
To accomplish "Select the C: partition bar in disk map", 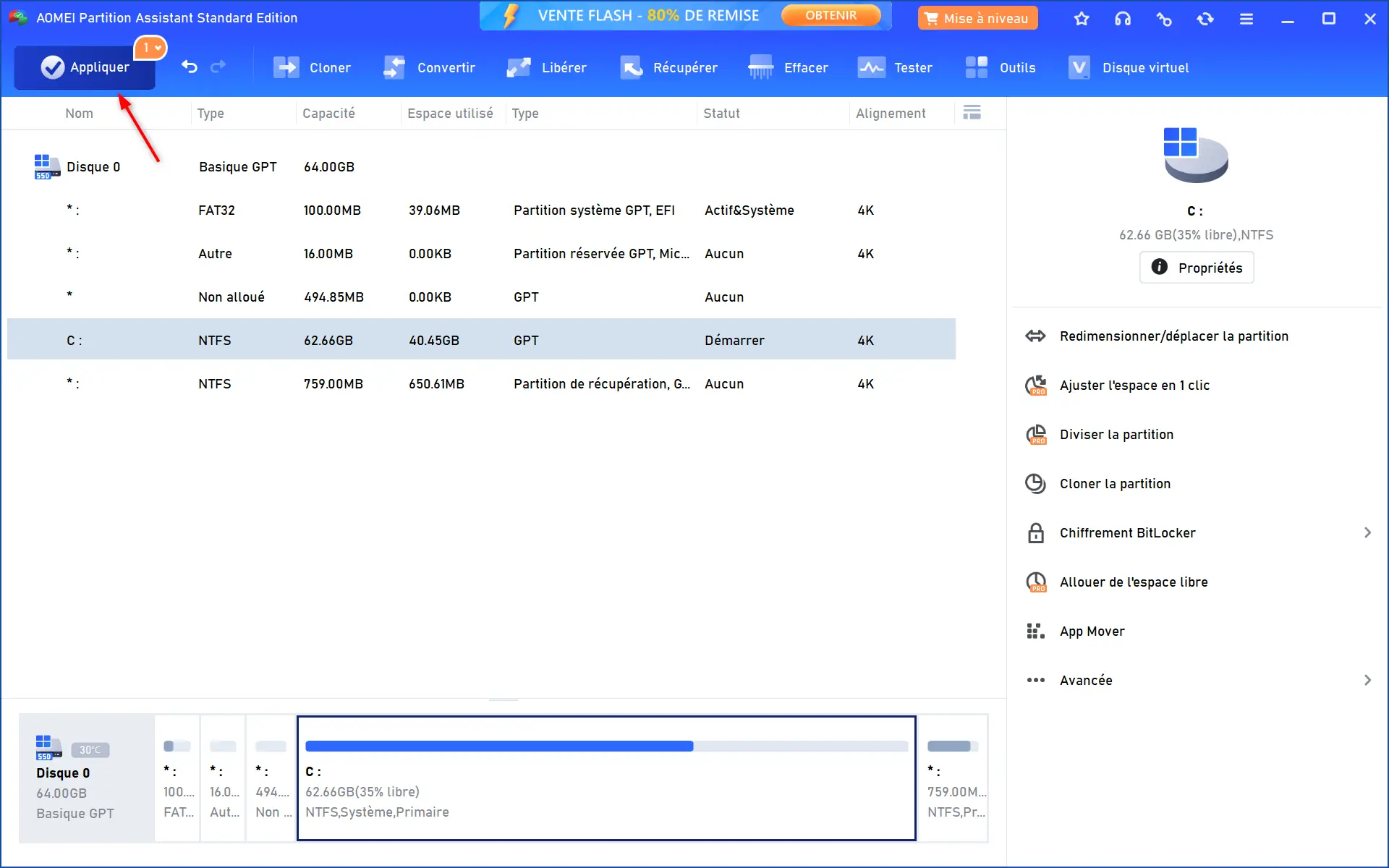I will pos(606,778).
